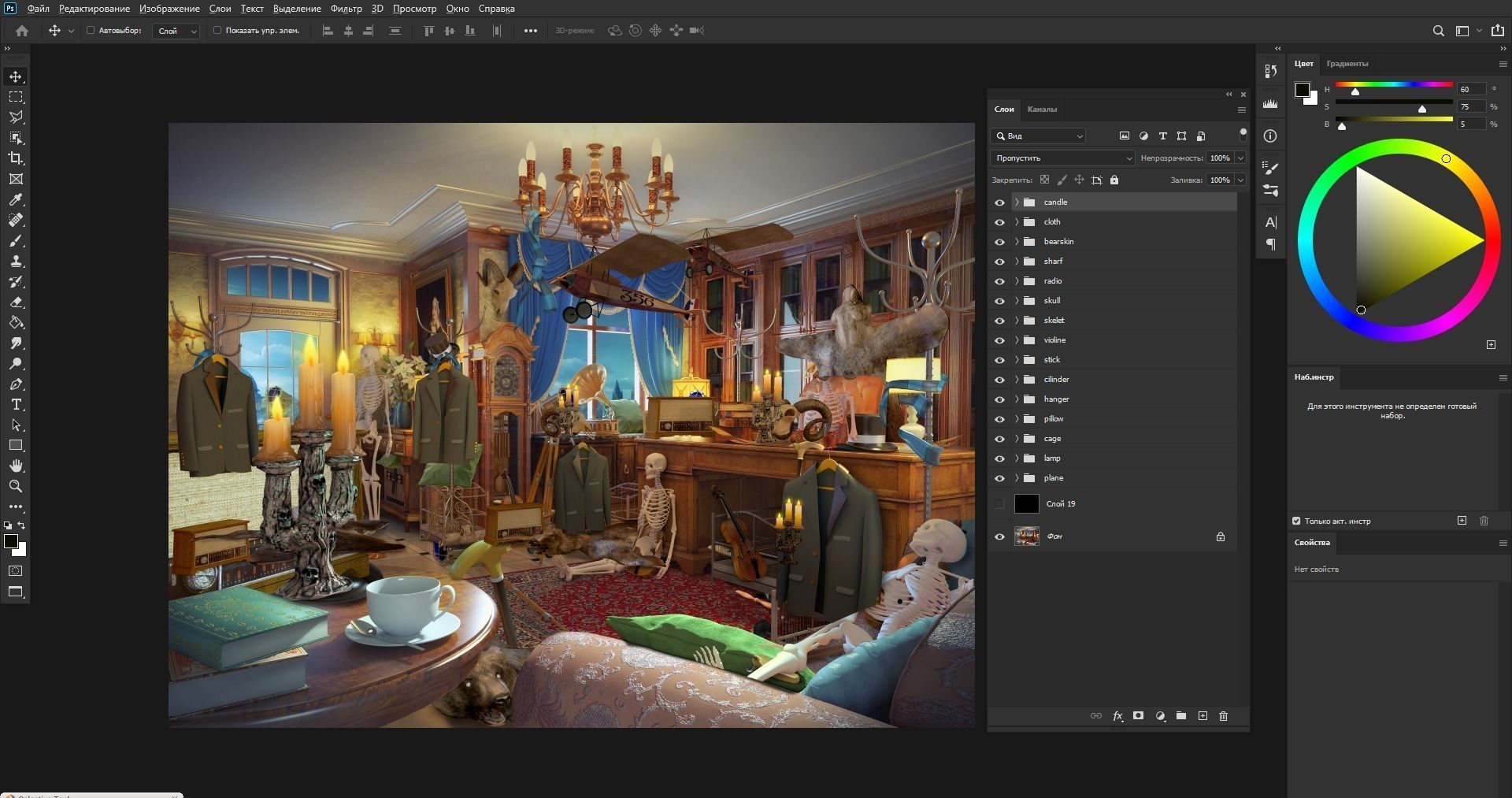Select the Eraser tool
Screen dimensions: 1512x798
point(16,302)
